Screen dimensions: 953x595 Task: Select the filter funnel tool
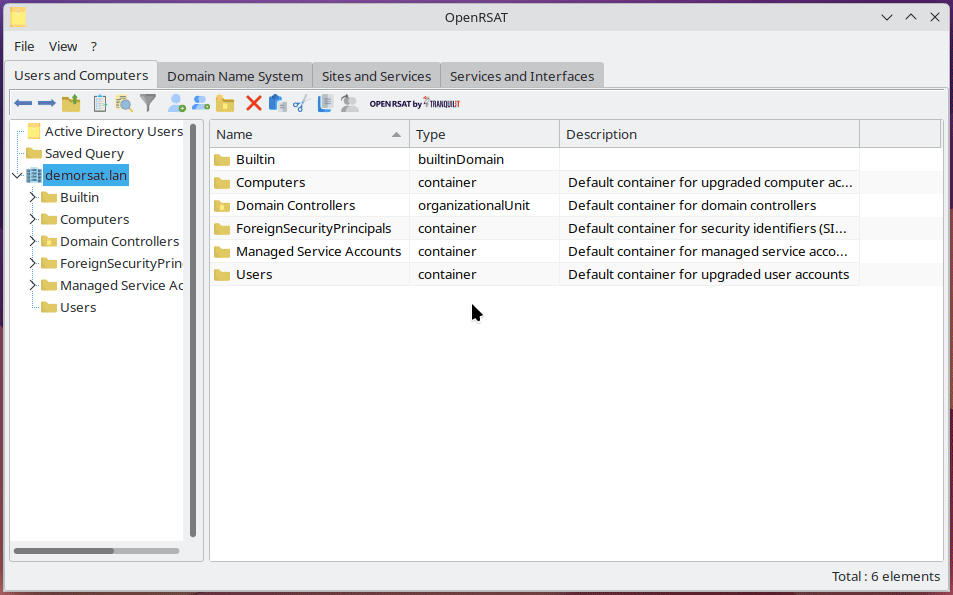point(147,102)
